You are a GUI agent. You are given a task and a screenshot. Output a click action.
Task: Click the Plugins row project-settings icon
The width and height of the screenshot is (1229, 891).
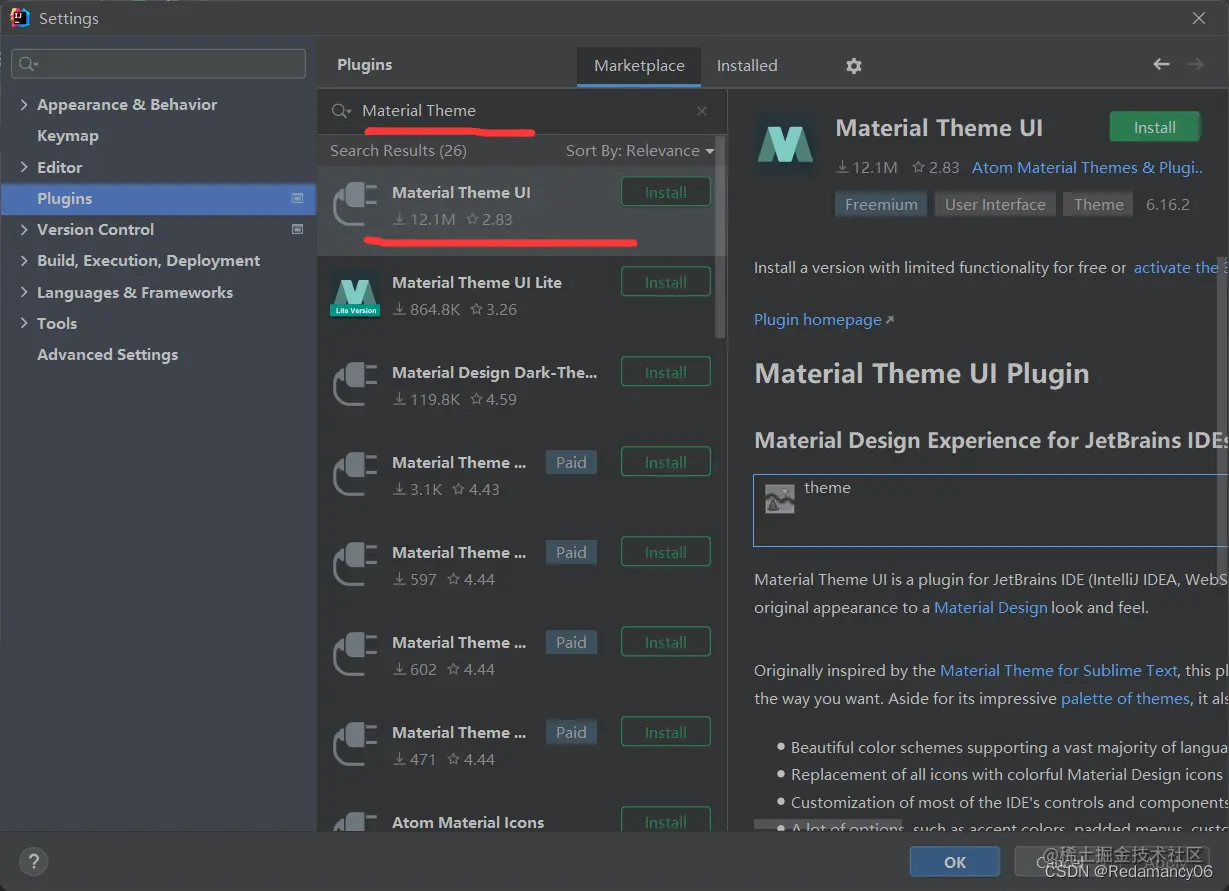(297, 198)
